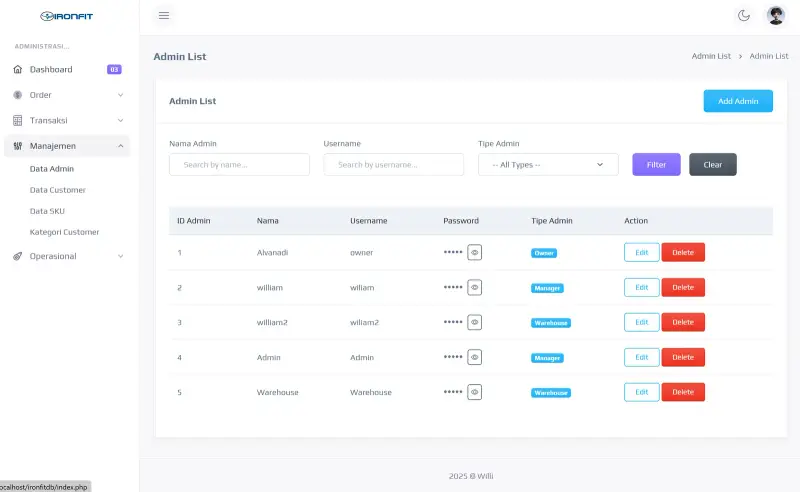
Task: Edit the Warehouse user row
Action: tap(641, 392)
